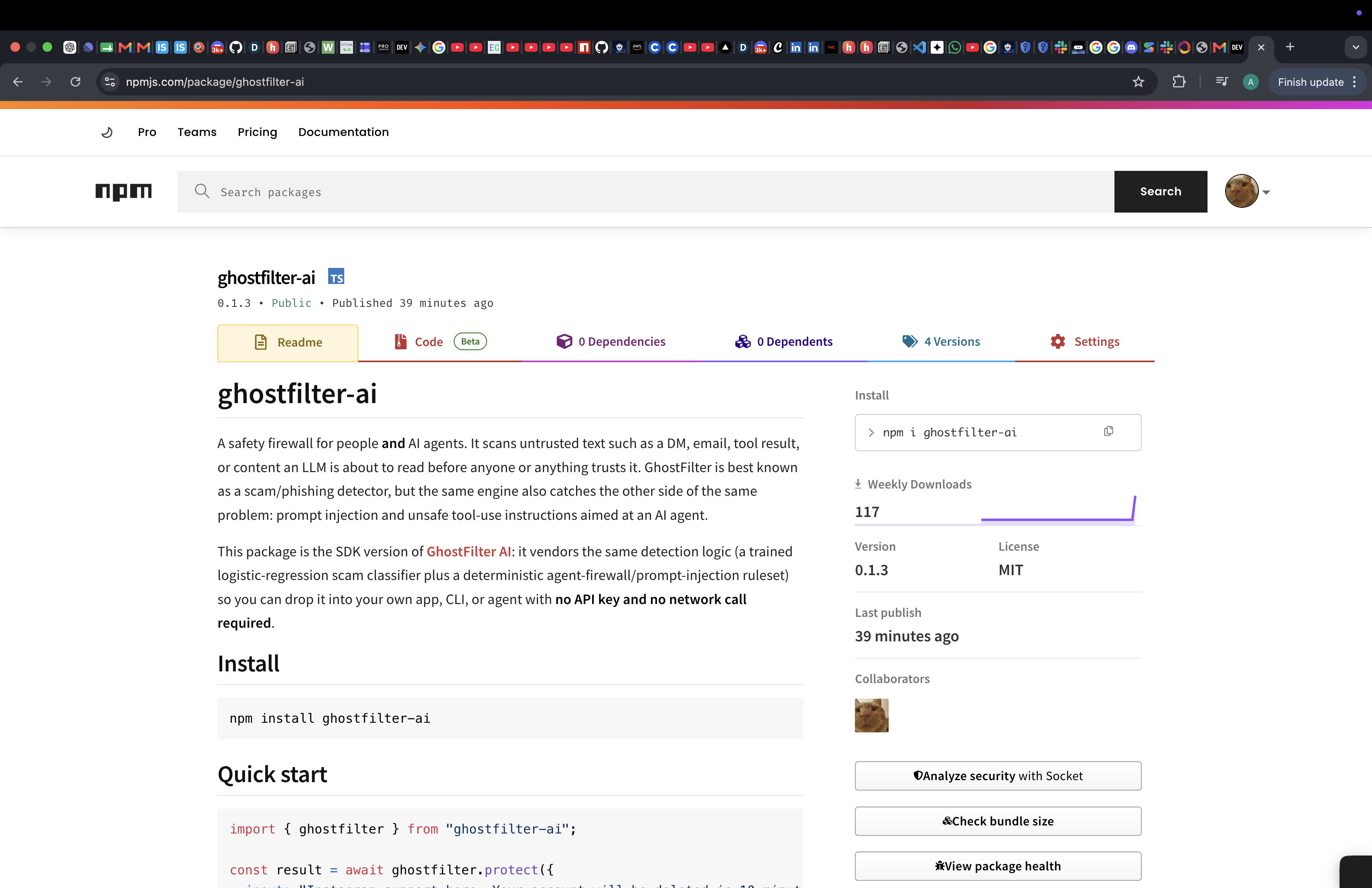Image resolution: width=1372 pixels, height=888 pixels.
Task: Click the search magnifier icon
Action: (202, 191)
